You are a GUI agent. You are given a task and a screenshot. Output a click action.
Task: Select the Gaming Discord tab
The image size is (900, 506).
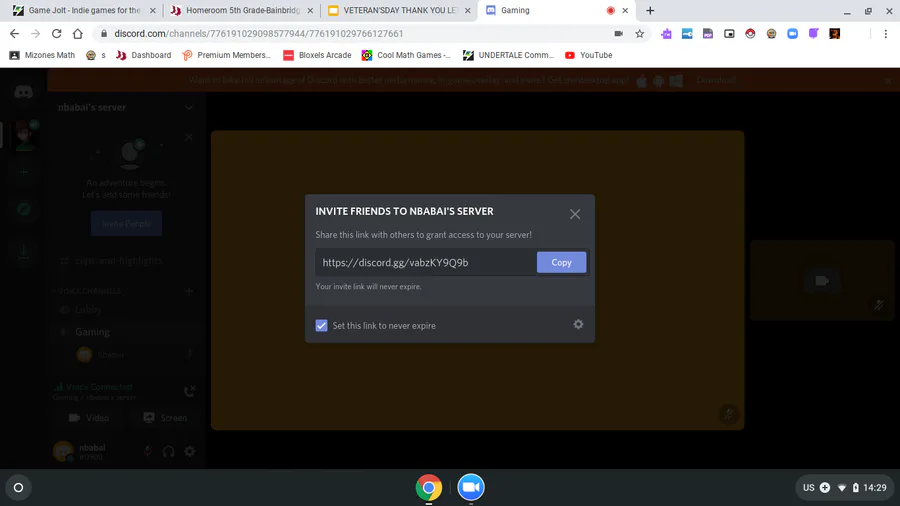[544, 10]
